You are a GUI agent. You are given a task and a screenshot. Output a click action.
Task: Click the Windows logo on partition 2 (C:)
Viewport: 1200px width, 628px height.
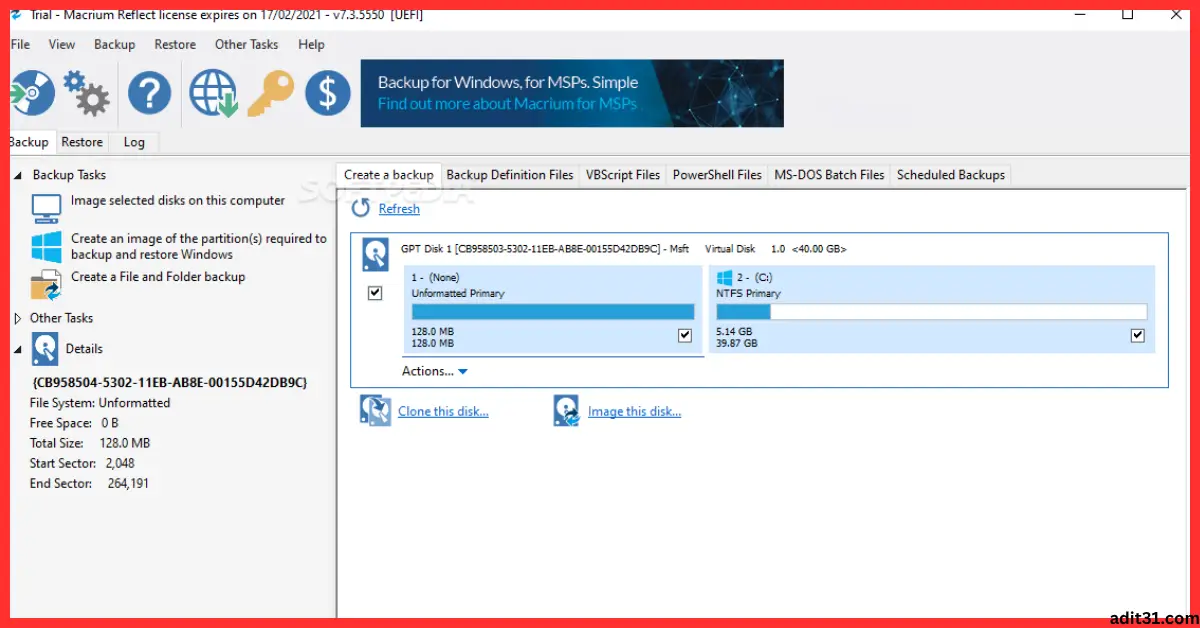click(725, 277)
